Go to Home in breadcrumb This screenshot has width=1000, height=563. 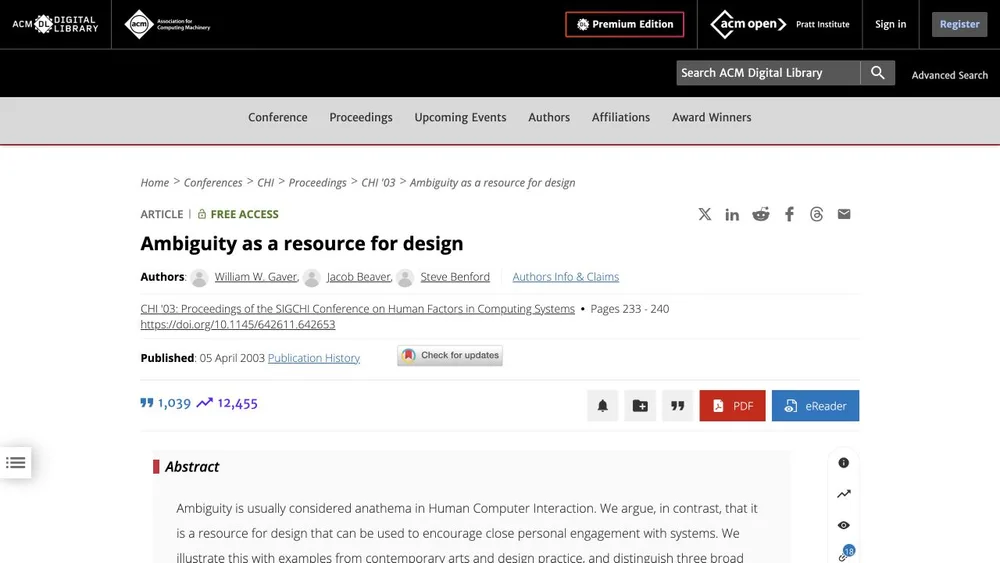click(x=155, y=183)
